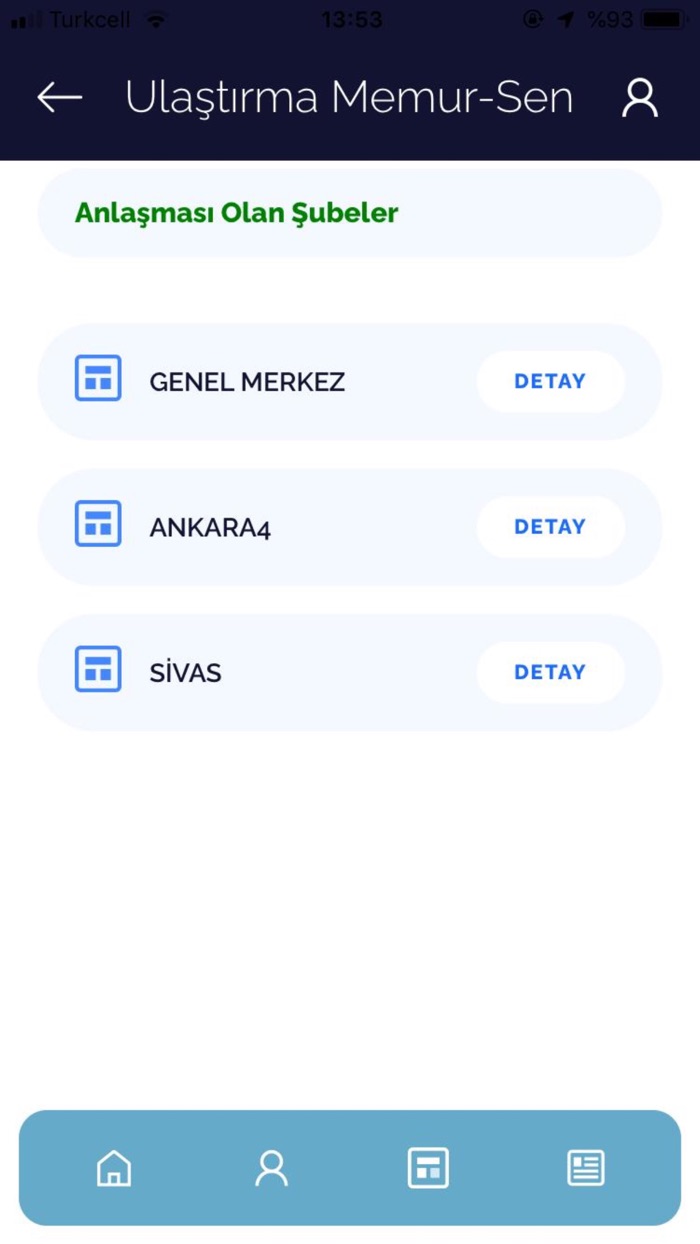The image size is (700, 1244).
Task: Select branches grid icon in bottom bar
Action: click(x=428, y=1168)
